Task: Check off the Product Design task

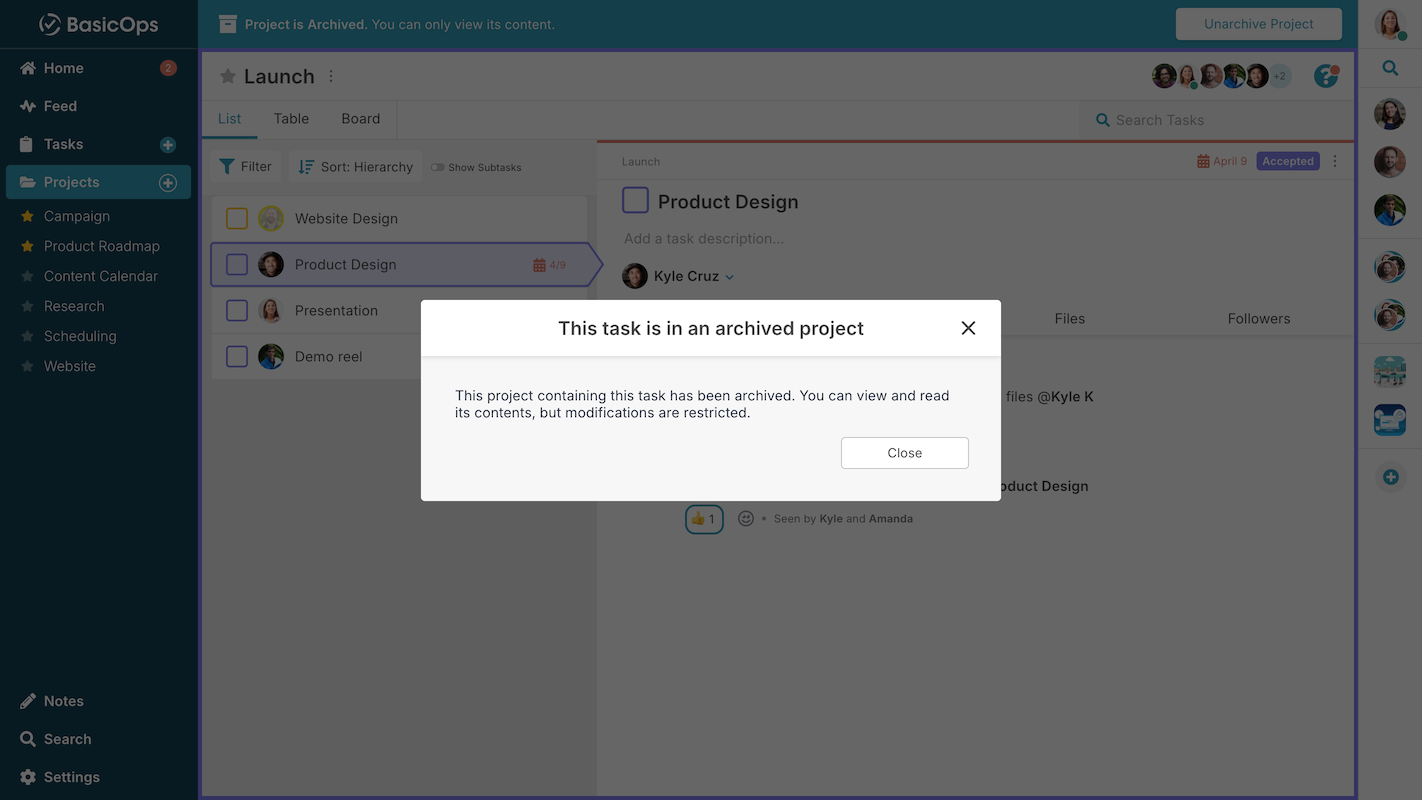Action: point(236,264)
